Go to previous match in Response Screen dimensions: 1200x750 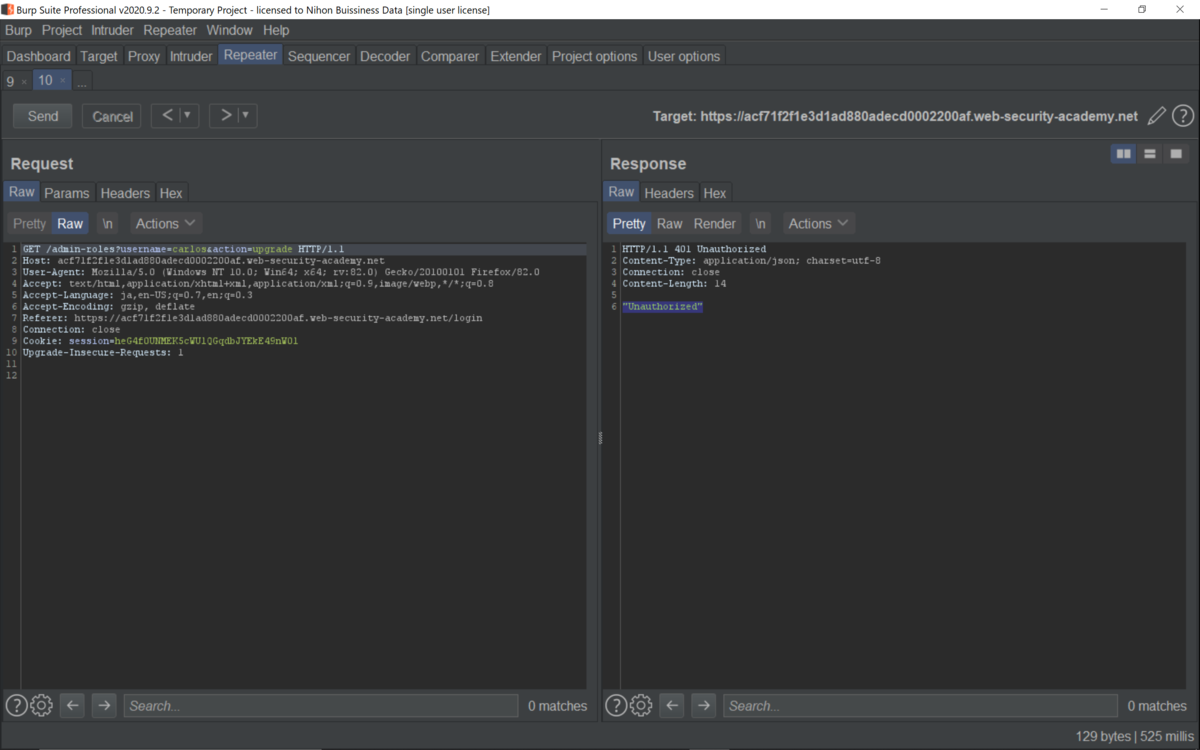tap(672, 705)
